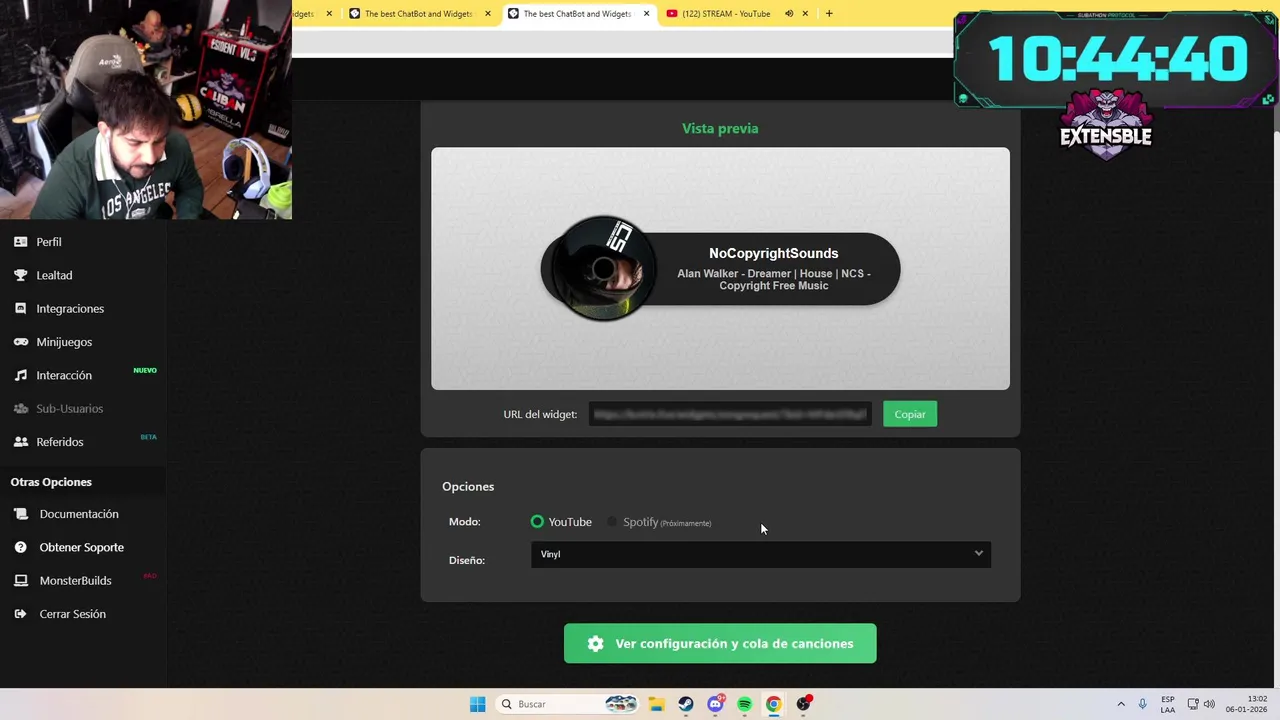1280x720 pixels.
Task: Click the Próximamente note beside Spotify
Action: pos(686,523)
